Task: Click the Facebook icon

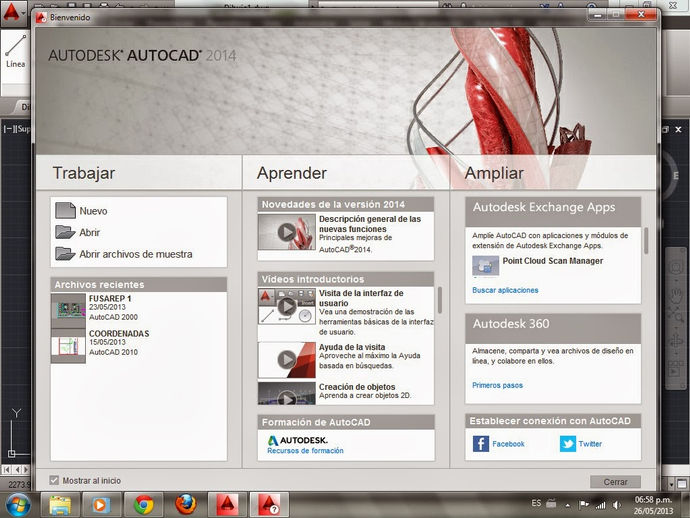Action: [481, 444]
